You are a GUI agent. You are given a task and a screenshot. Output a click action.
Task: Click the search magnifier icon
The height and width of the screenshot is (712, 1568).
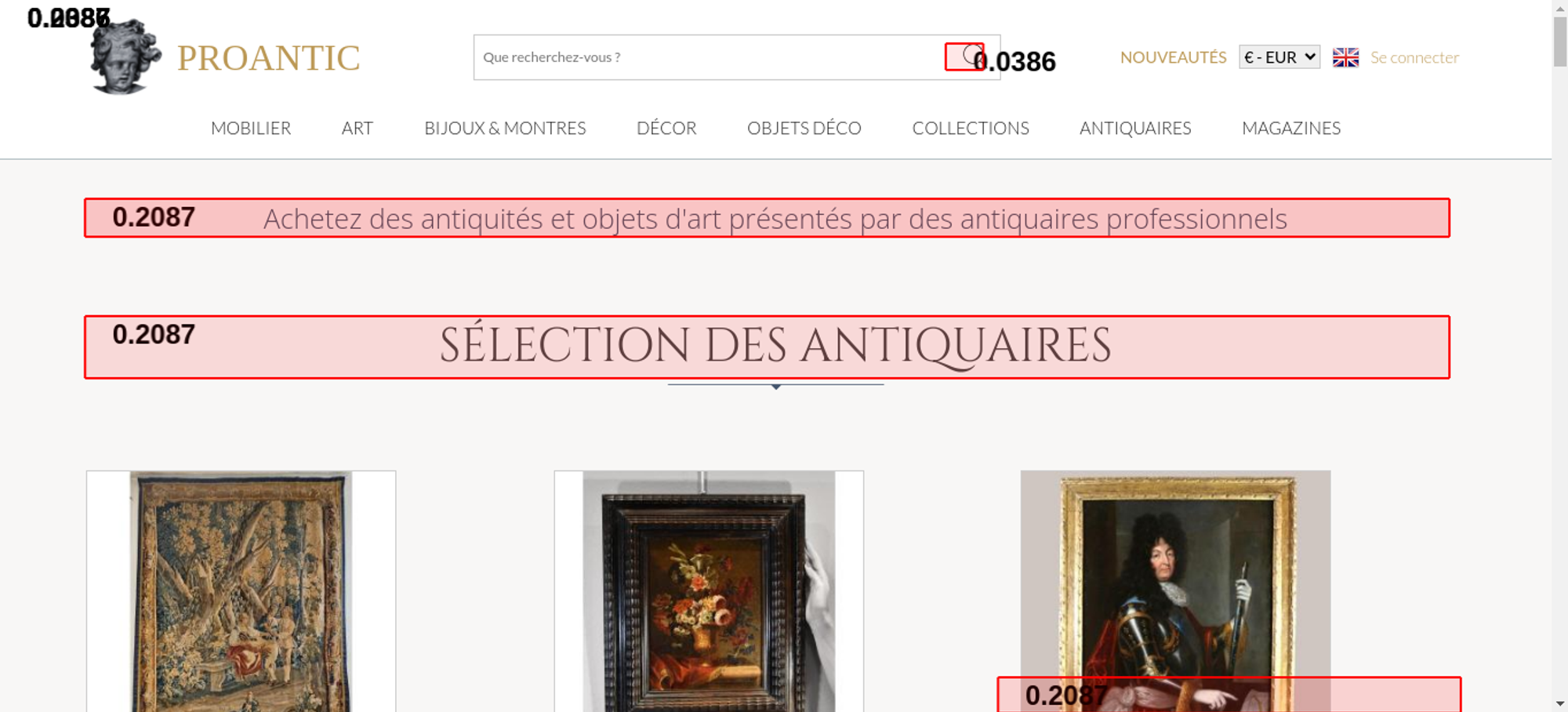(971, 56)
